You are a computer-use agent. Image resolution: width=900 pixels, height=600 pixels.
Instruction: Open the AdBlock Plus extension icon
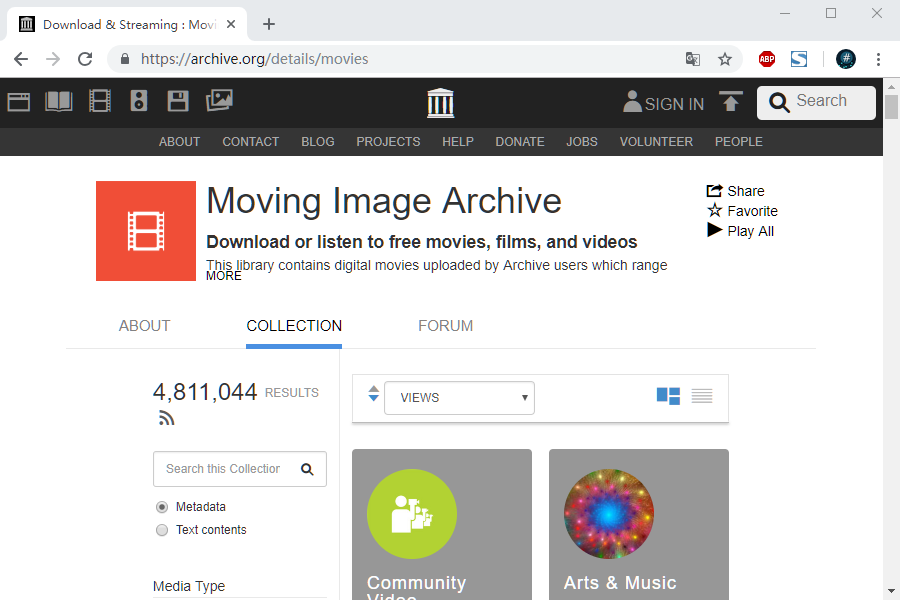tap(767, 59)
